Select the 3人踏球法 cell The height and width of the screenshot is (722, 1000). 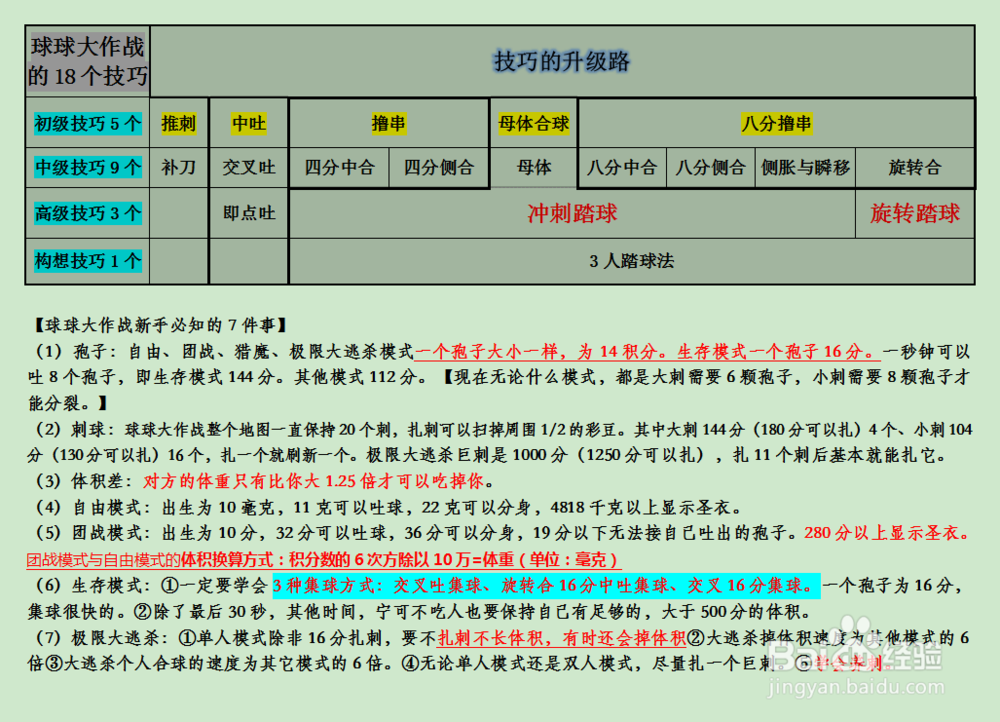630,261
